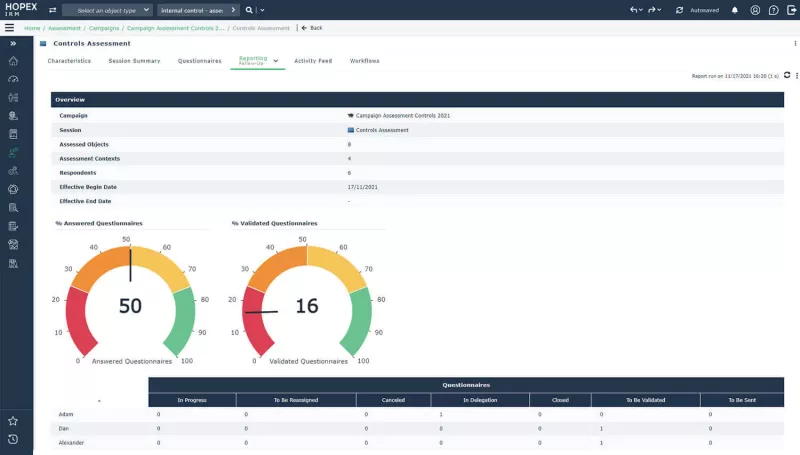This screenshot has width=800, height=455.
Task: Click the redo arrow button
Action: (654, 10)
